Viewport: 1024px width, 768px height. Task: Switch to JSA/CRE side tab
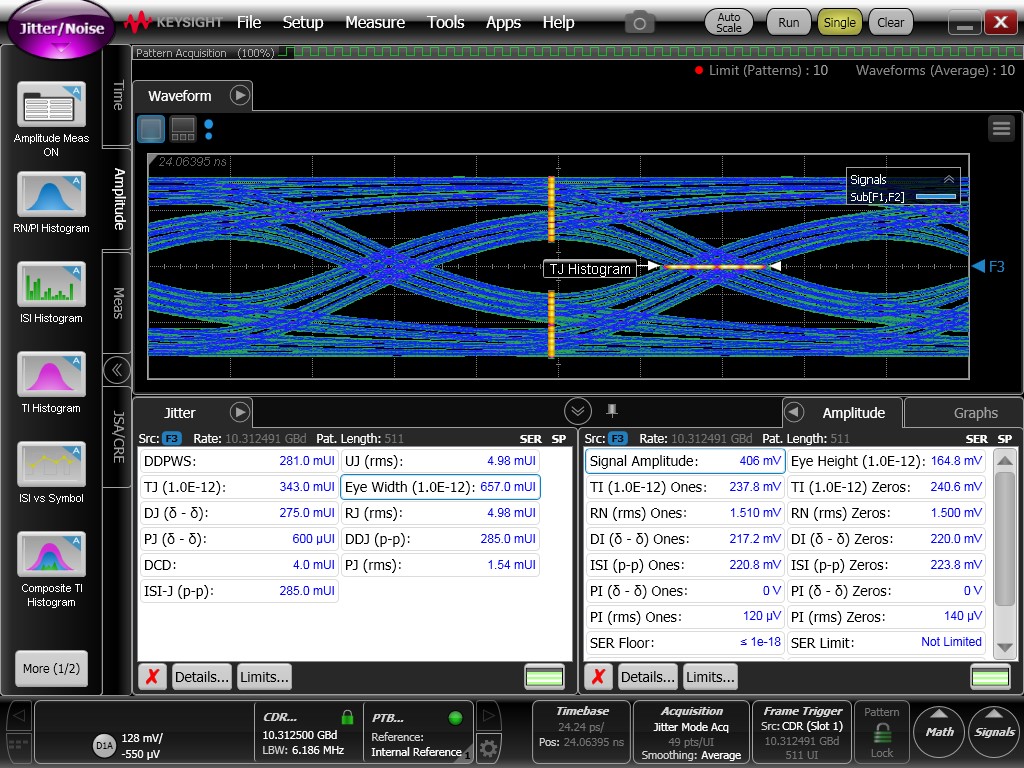(118, 436)
